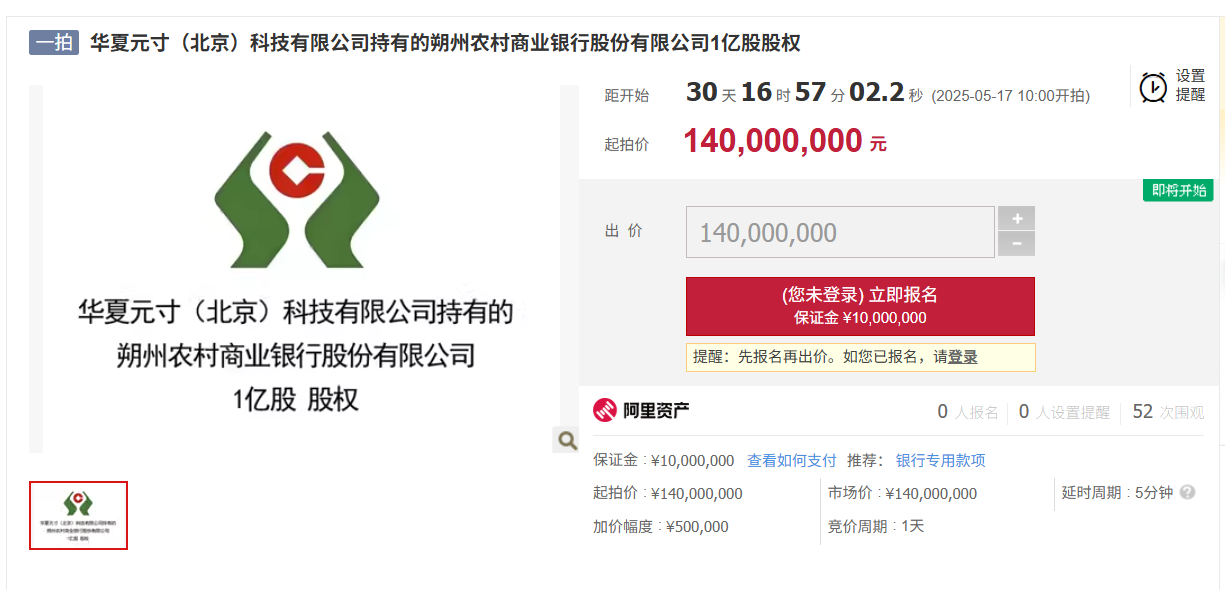The image size is (1225, 590).
Task: Click the 52 次围观 view count
Action: [x=1168, y=412]
